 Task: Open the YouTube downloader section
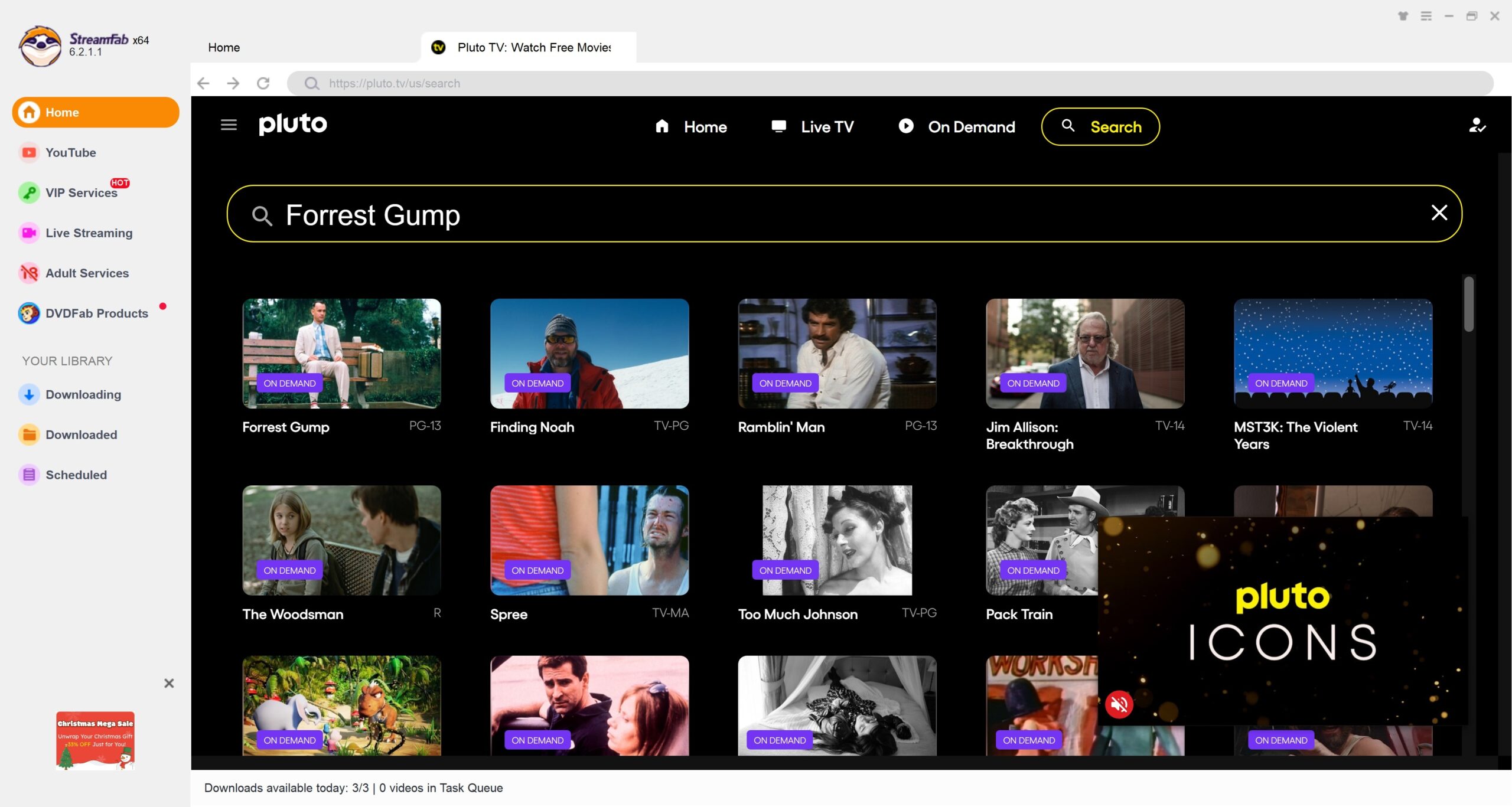point(70,152)
